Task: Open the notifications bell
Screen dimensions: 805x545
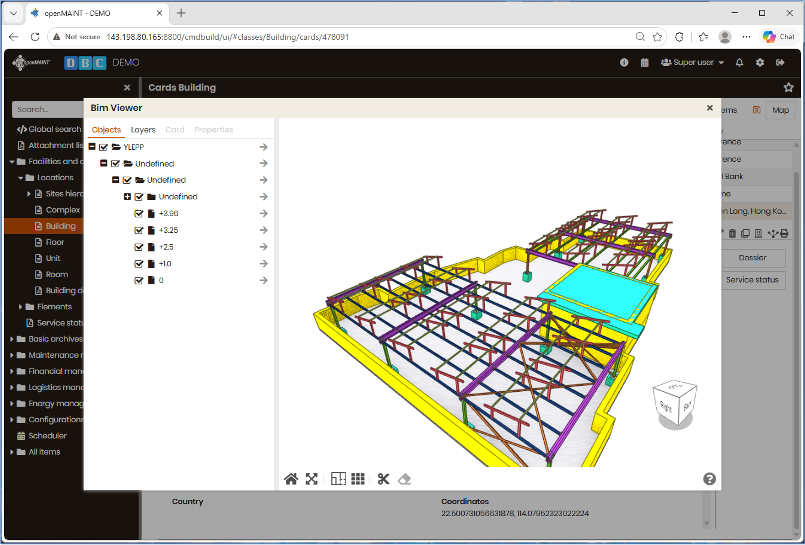Action: pyautogui.click(x=739, y=63)
